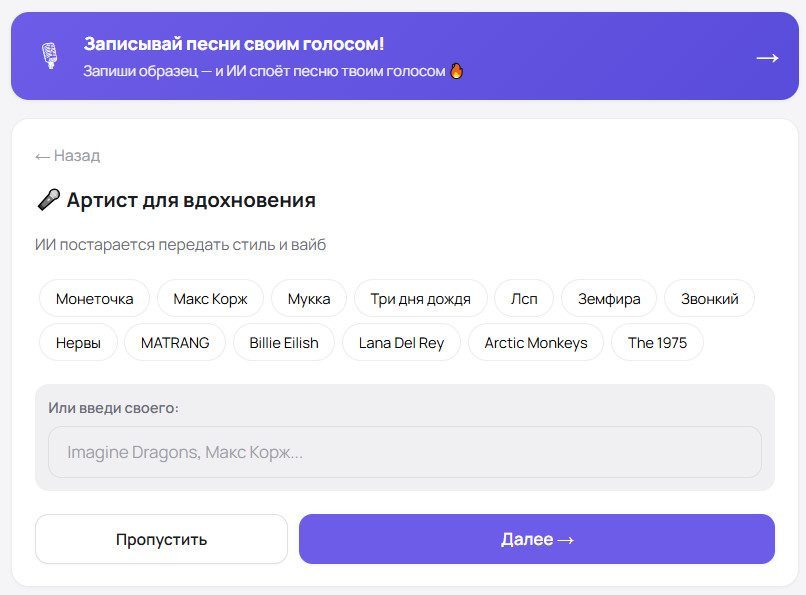This screenshot has width=806, height=595.
Task: Select the 'Монеточка' artist chip
Action: 95,299
